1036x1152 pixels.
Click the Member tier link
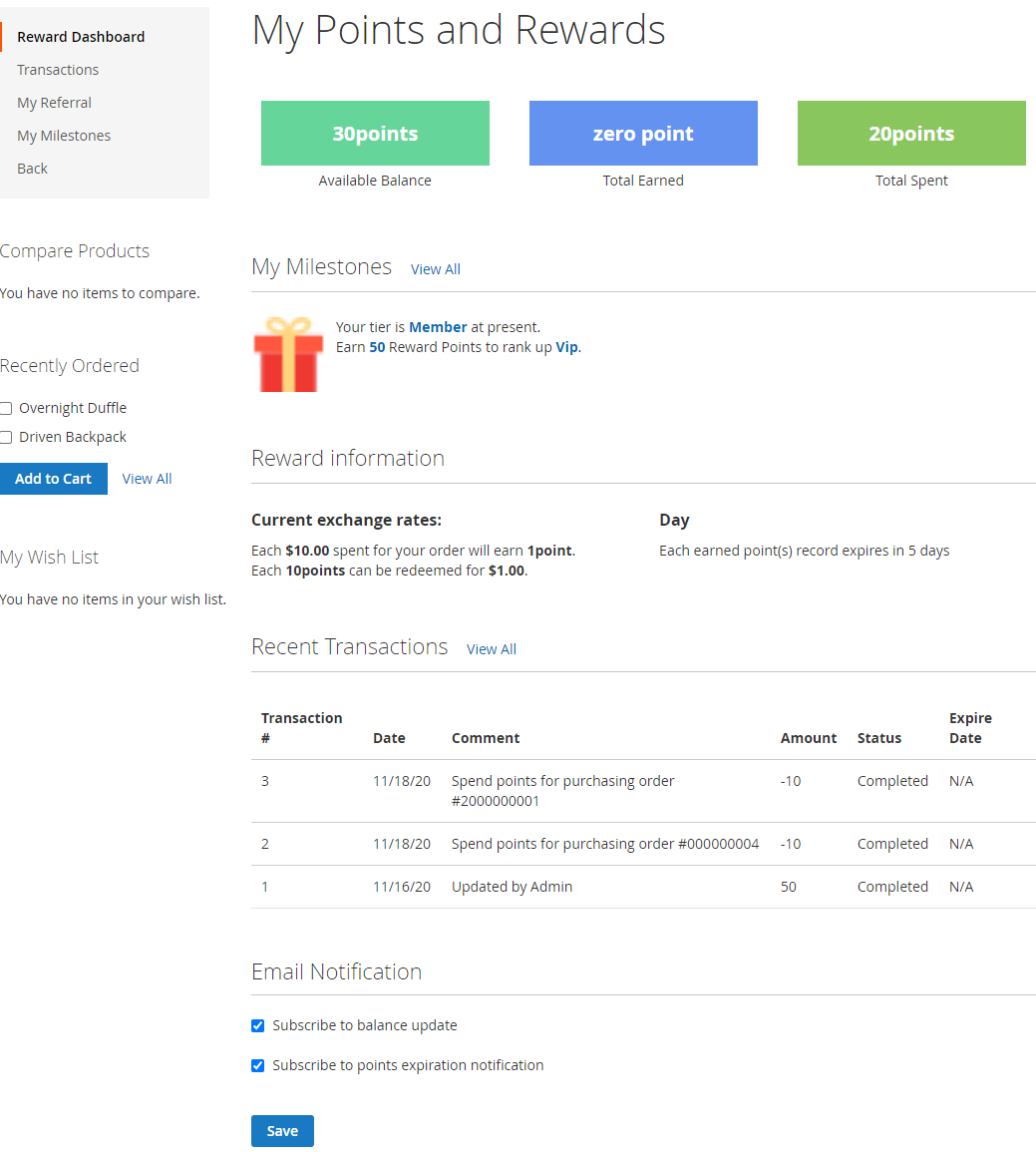438,327
